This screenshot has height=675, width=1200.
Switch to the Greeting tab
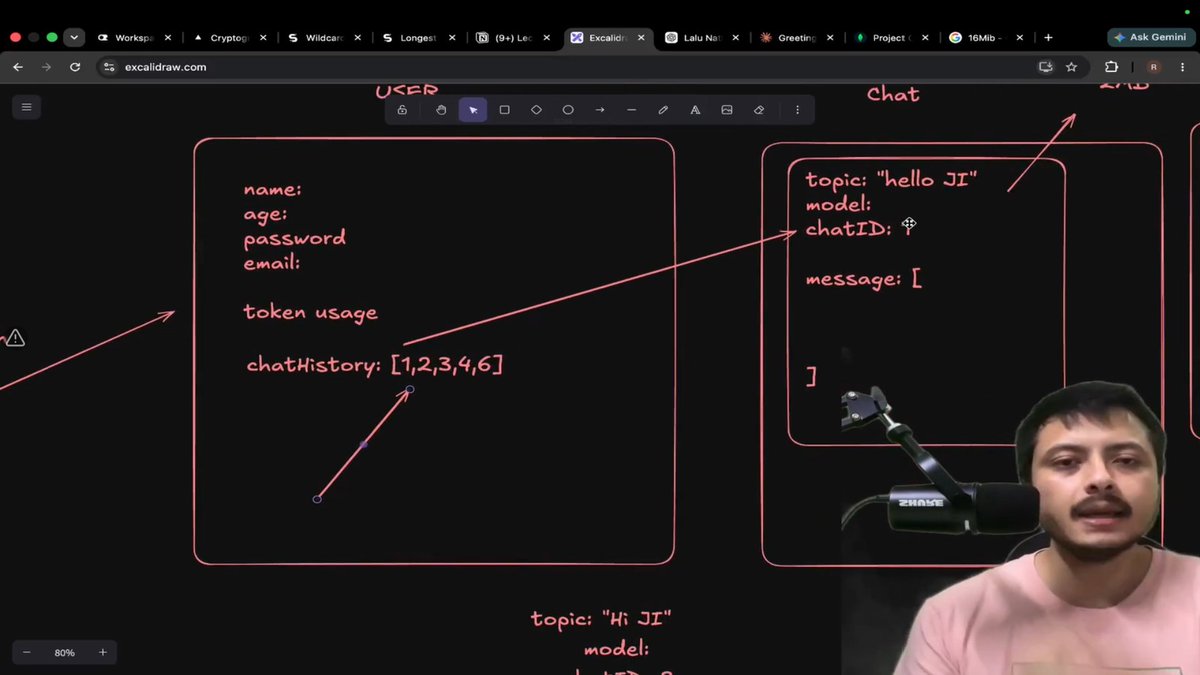[x=797, y=37]
